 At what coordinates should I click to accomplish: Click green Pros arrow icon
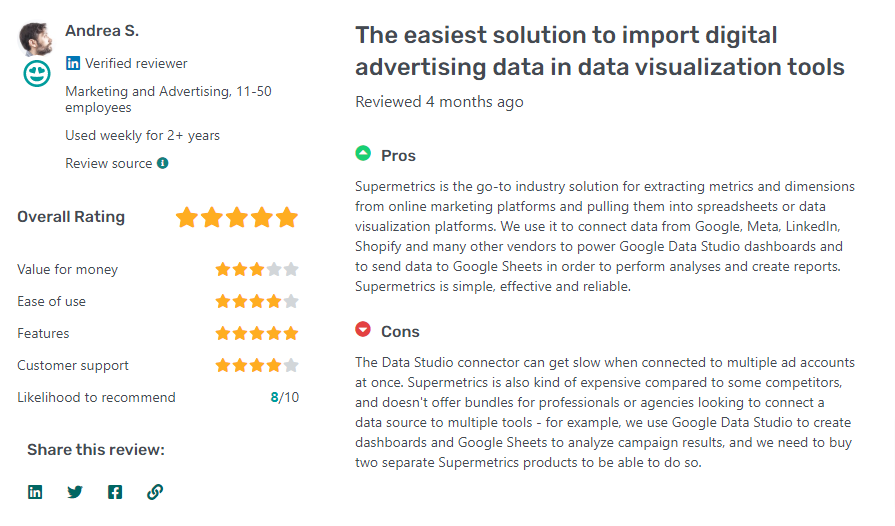pos(363,153)
